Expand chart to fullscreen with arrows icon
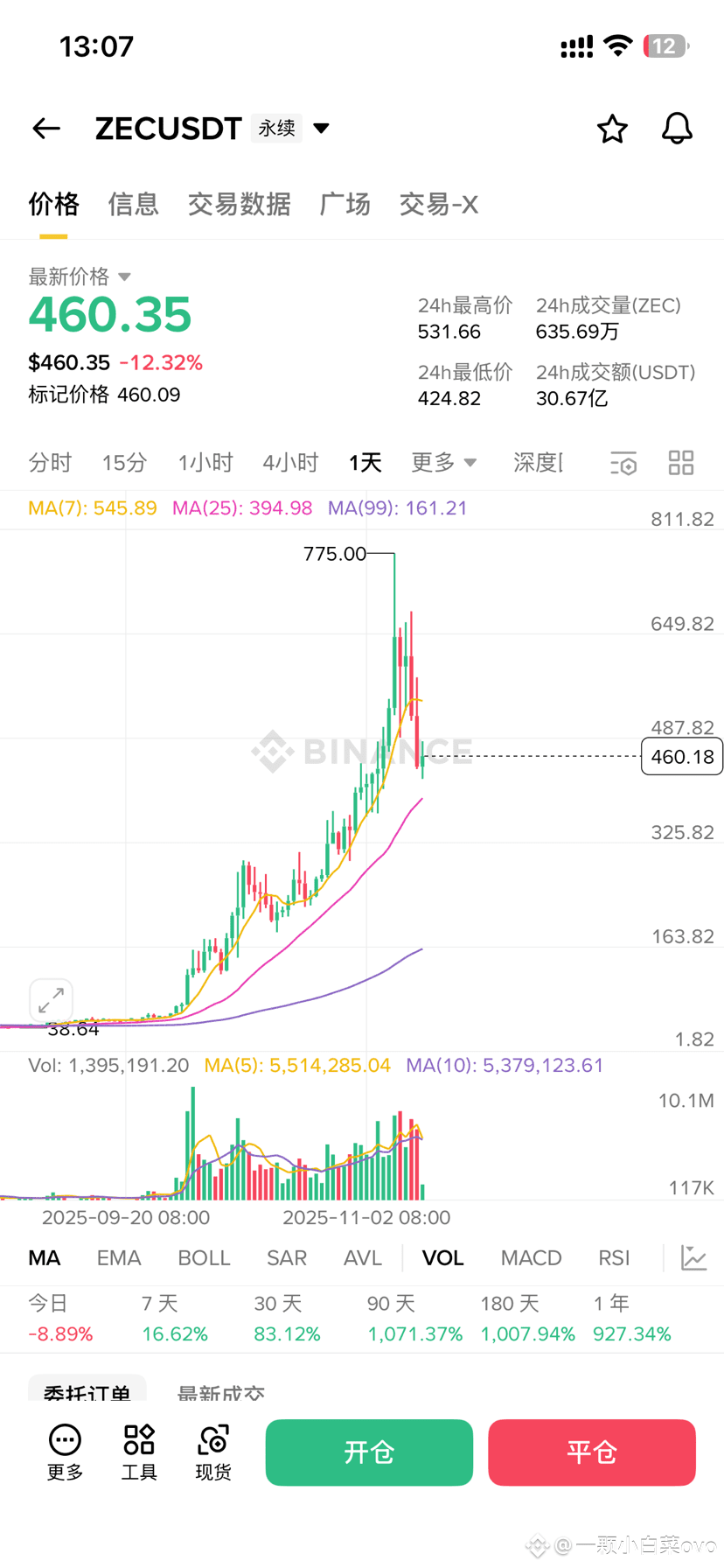724x1568 pixels. 51,999
